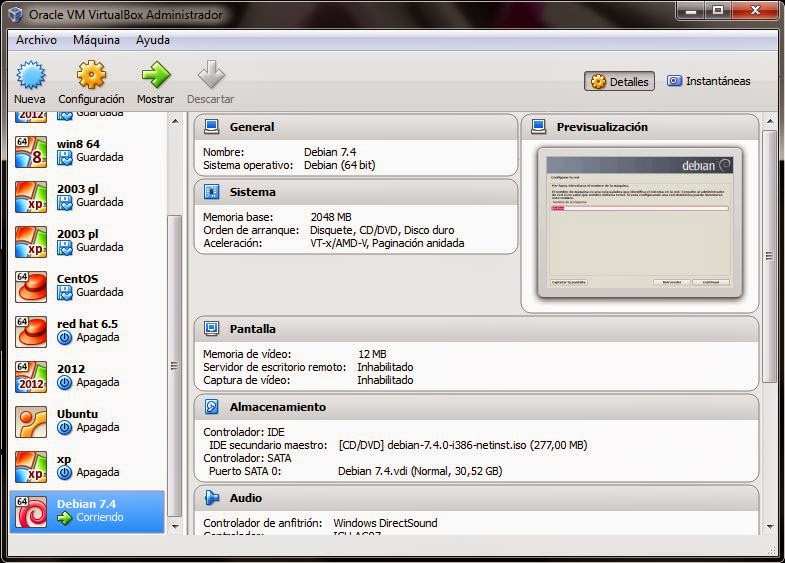Viewport: 785px width, 563px height.
Task: Click the Audio section speaker icon
Action: pos(211,498)
